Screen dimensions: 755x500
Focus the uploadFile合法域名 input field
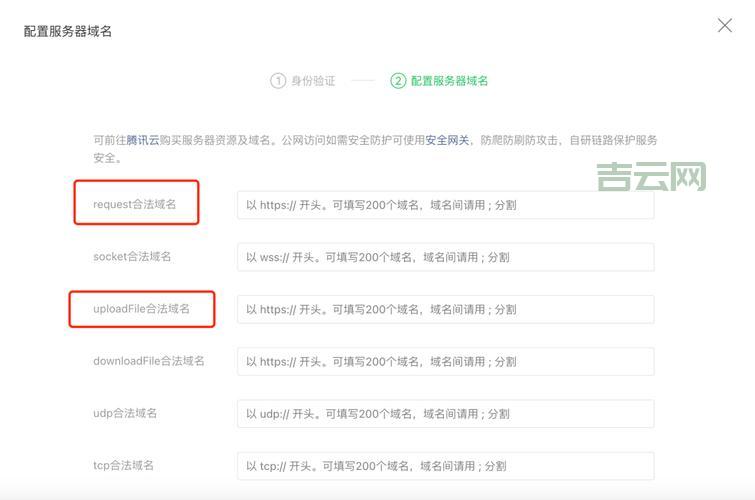pyautogui.click(x=445, y=310)
